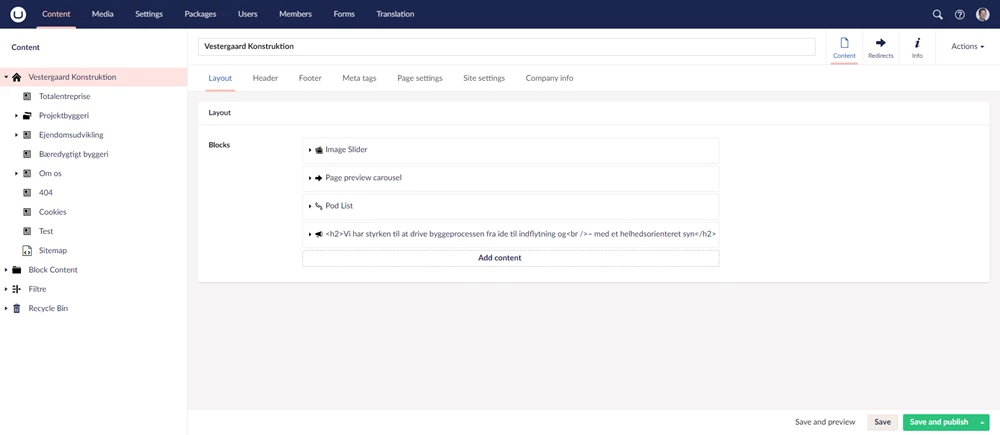
Task: Open the Actions dropdown
Action: click(x=967, y=46)
